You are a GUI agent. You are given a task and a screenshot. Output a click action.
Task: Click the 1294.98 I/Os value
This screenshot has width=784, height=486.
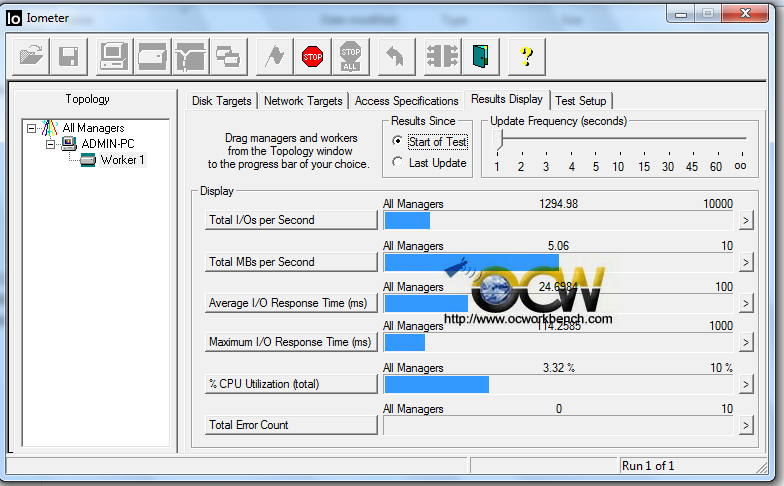[558, 204]
